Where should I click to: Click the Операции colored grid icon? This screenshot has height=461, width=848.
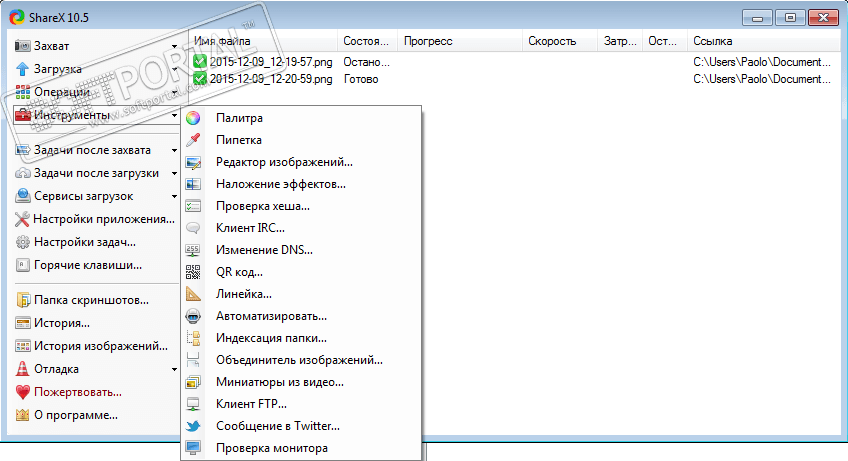pos(23,92)
